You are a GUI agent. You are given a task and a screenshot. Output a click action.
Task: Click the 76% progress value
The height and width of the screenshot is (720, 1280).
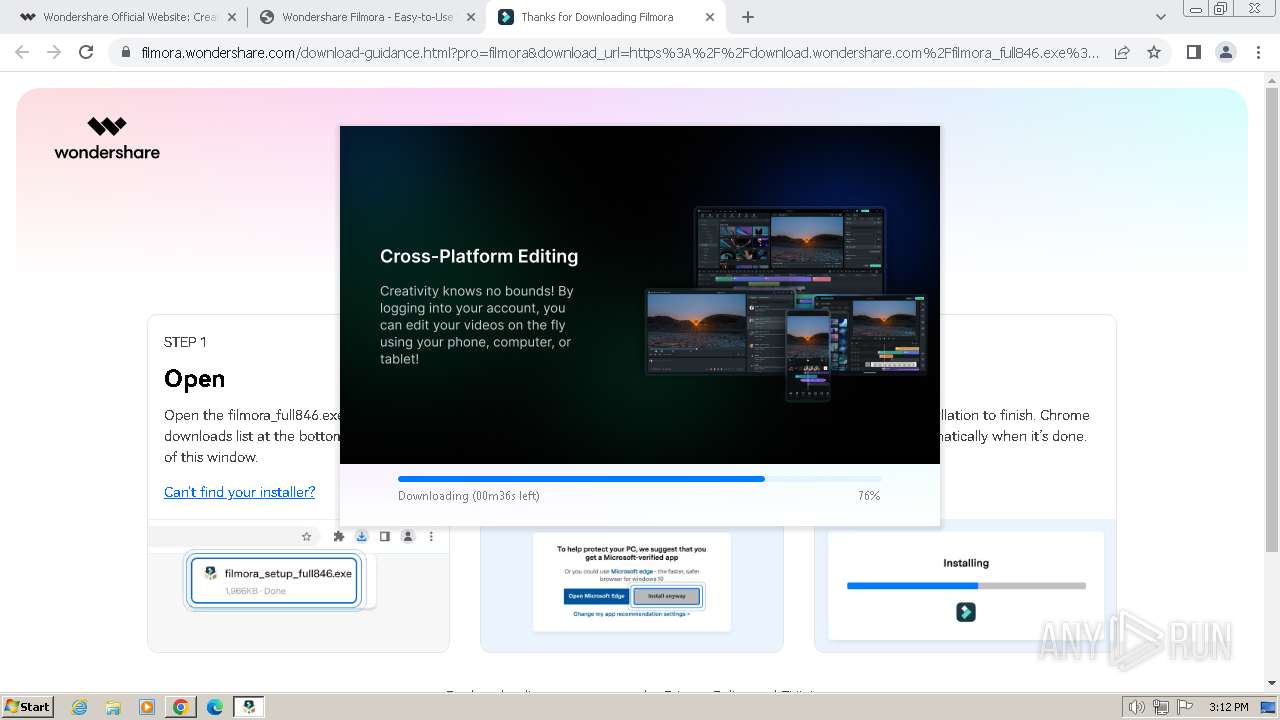tap(869, 496)
